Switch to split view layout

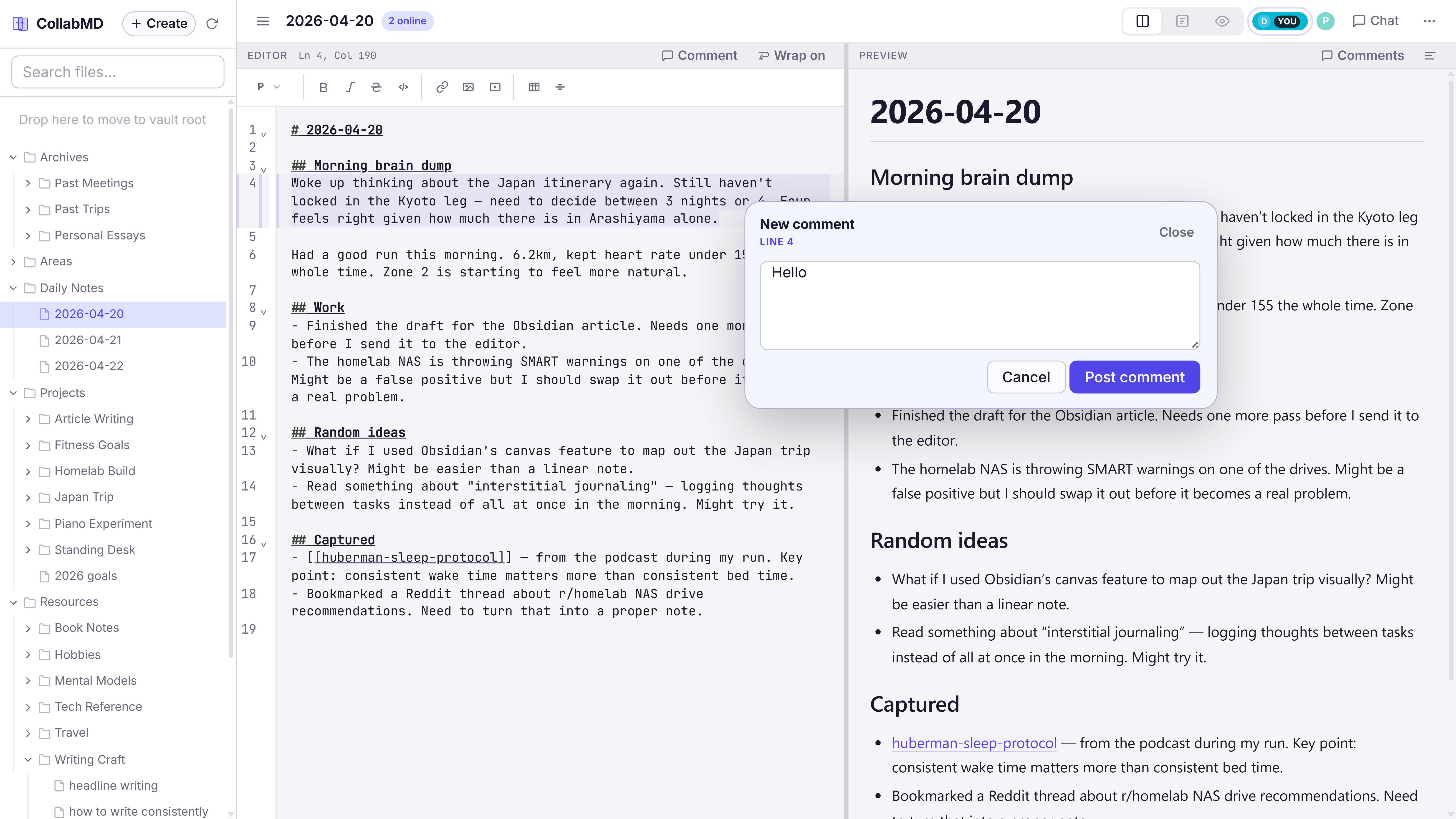(x=1142, y=21)
